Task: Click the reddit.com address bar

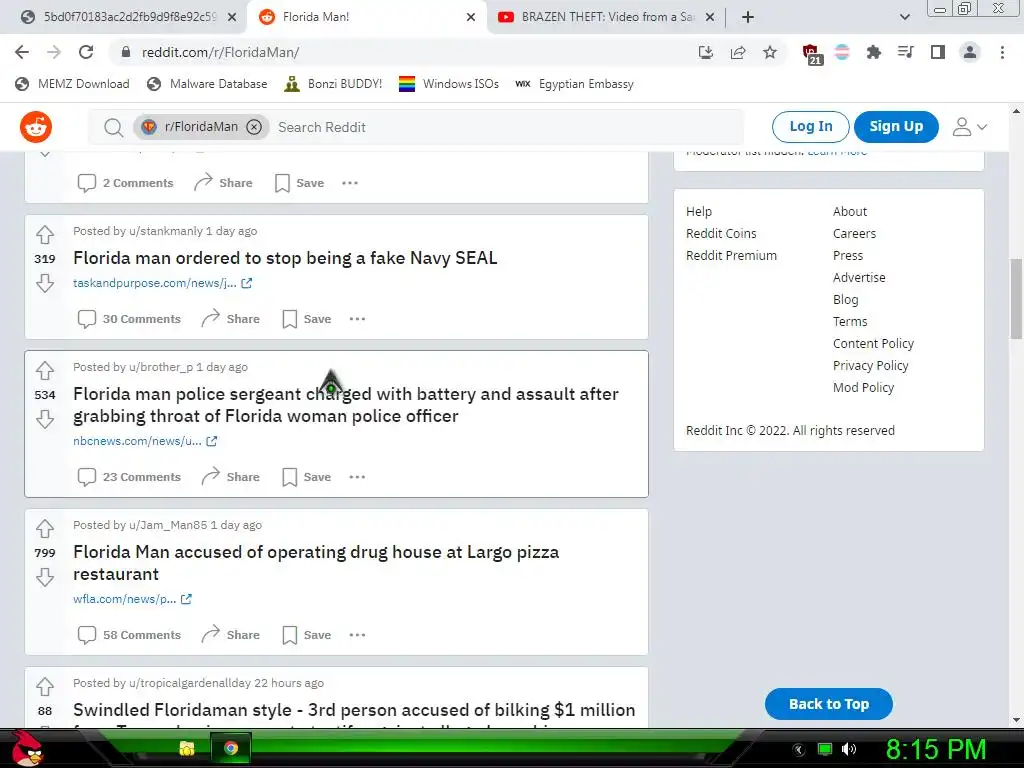Action: pyautogui.click(x=405, y=52)
